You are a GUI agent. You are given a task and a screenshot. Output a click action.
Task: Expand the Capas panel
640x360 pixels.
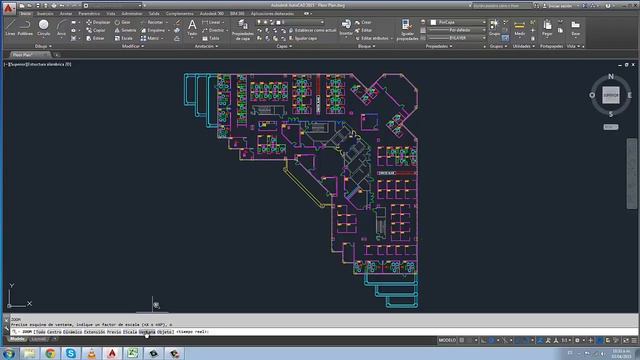point(284,46)
